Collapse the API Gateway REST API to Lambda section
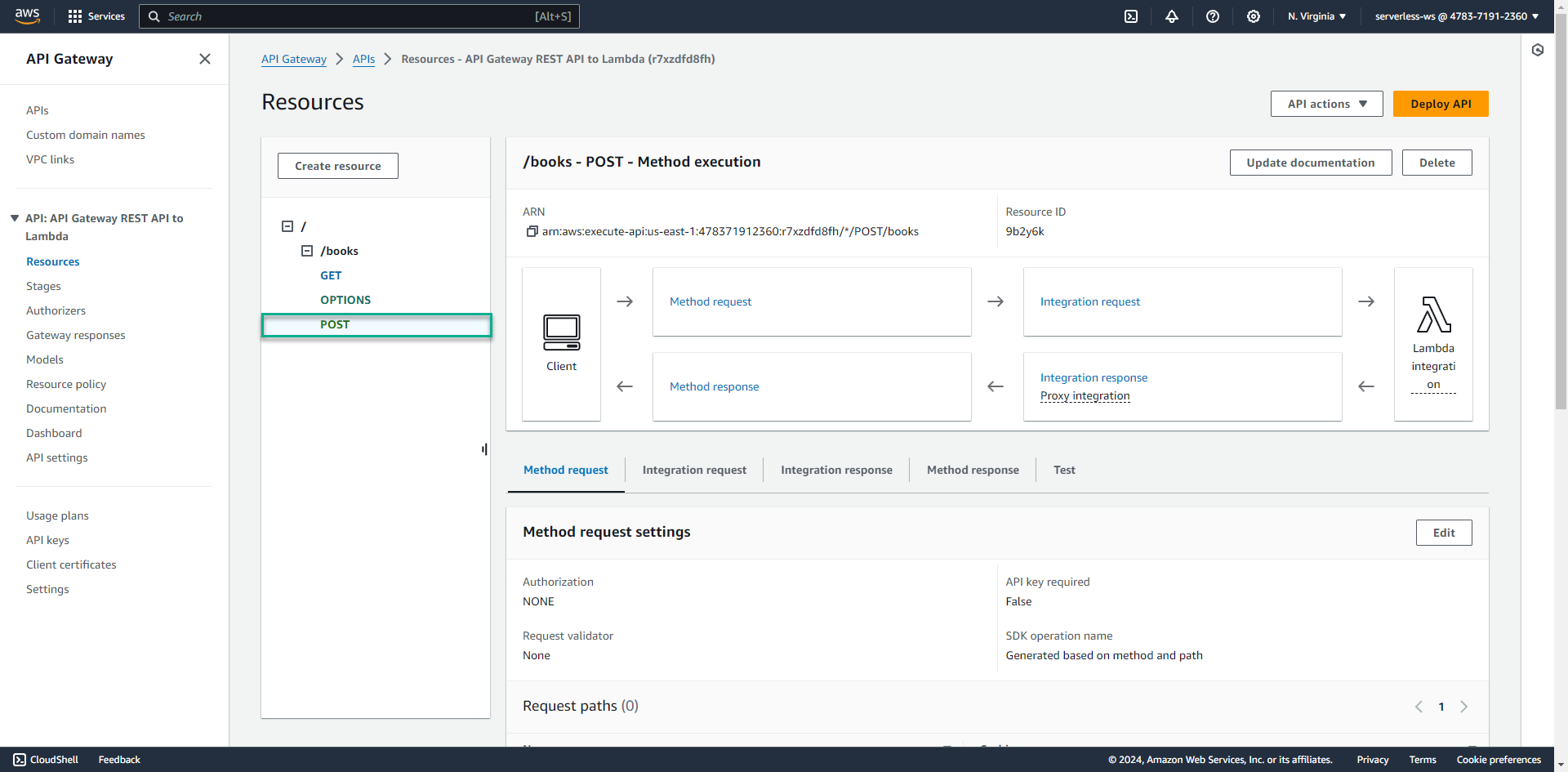This screenshot has height=772, width=1568. 15,218
